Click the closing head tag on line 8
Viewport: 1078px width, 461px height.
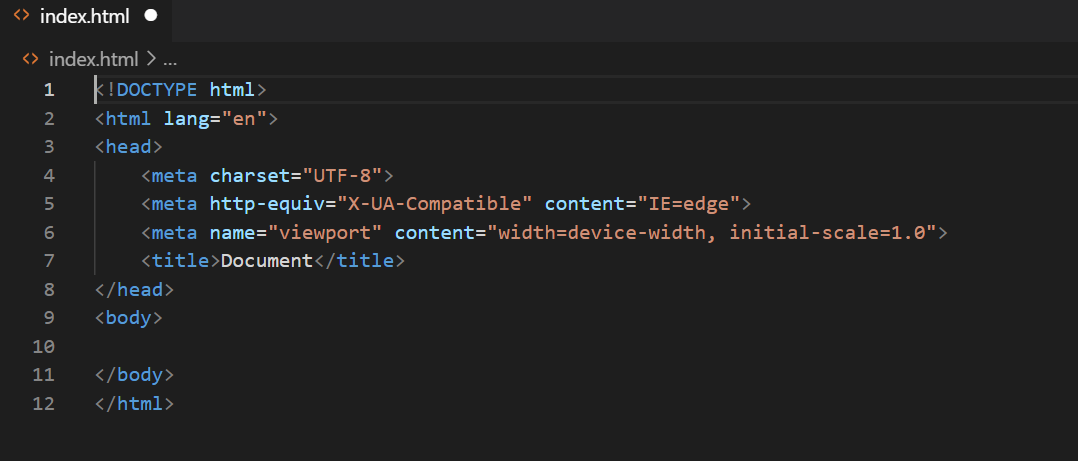coord(134,290)
